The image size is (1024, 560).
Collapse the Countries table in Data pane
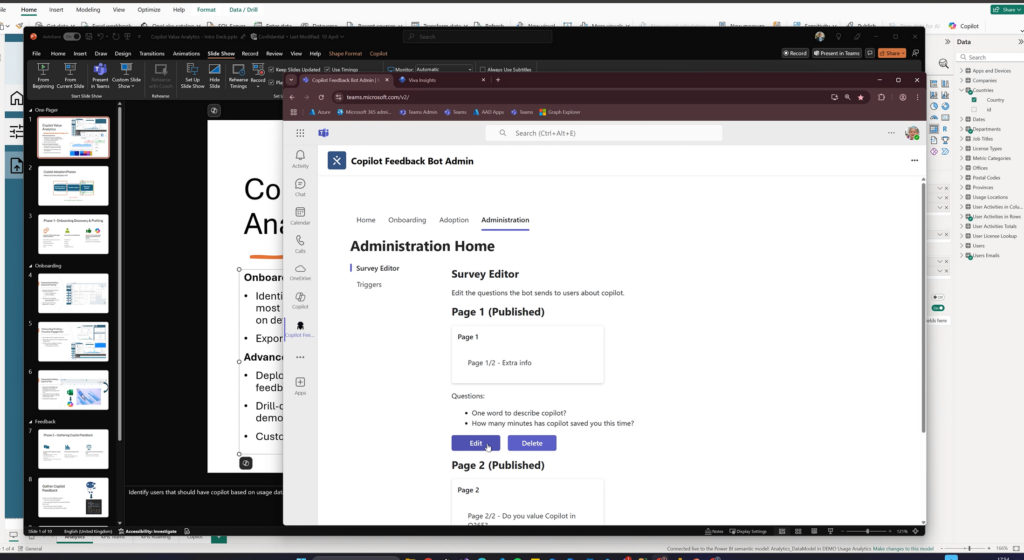coord(961,90)
